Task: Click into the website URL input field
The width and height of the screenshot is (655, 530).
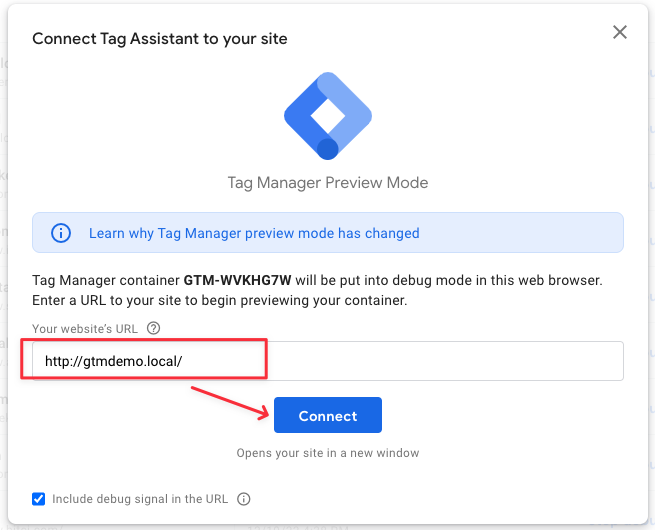Action: [328, 361]
